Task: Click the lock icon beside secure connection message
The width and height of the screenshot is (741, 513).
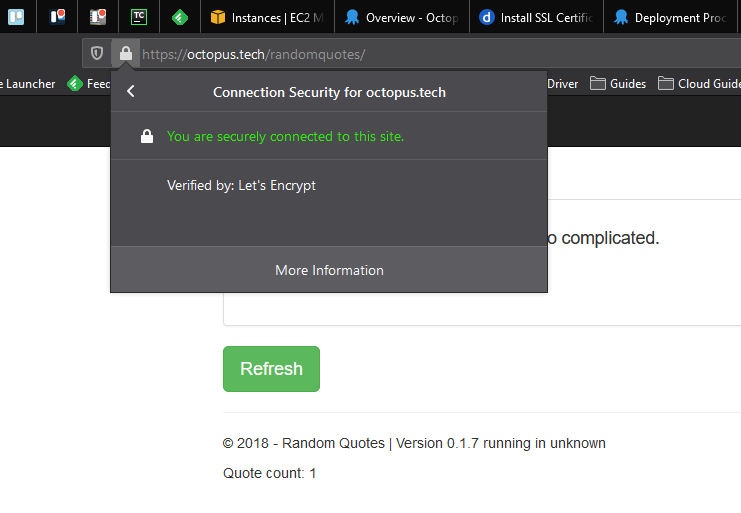Action: [x=147, y=137]
